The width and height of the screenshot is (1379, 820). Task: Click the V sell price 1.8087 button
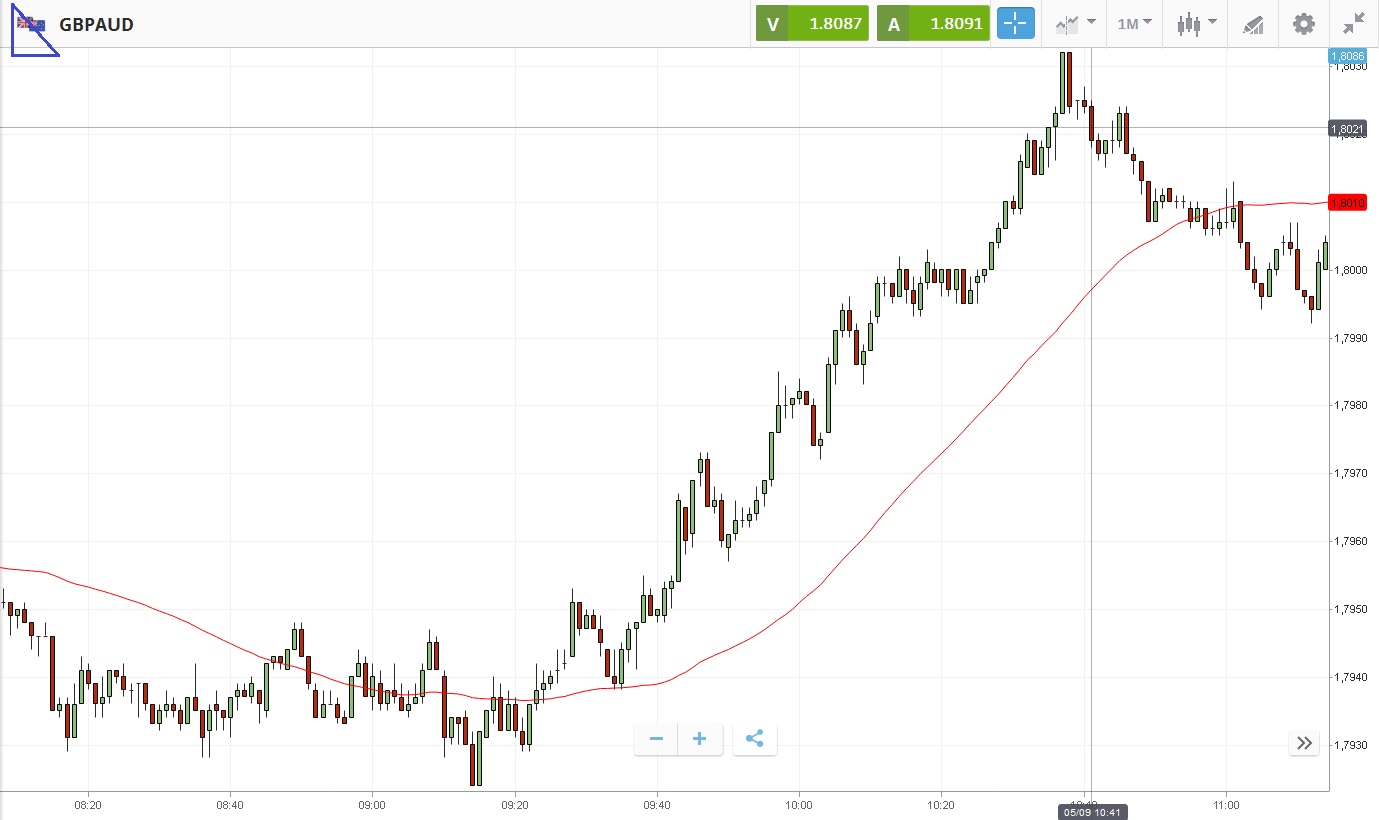[812, 24]
